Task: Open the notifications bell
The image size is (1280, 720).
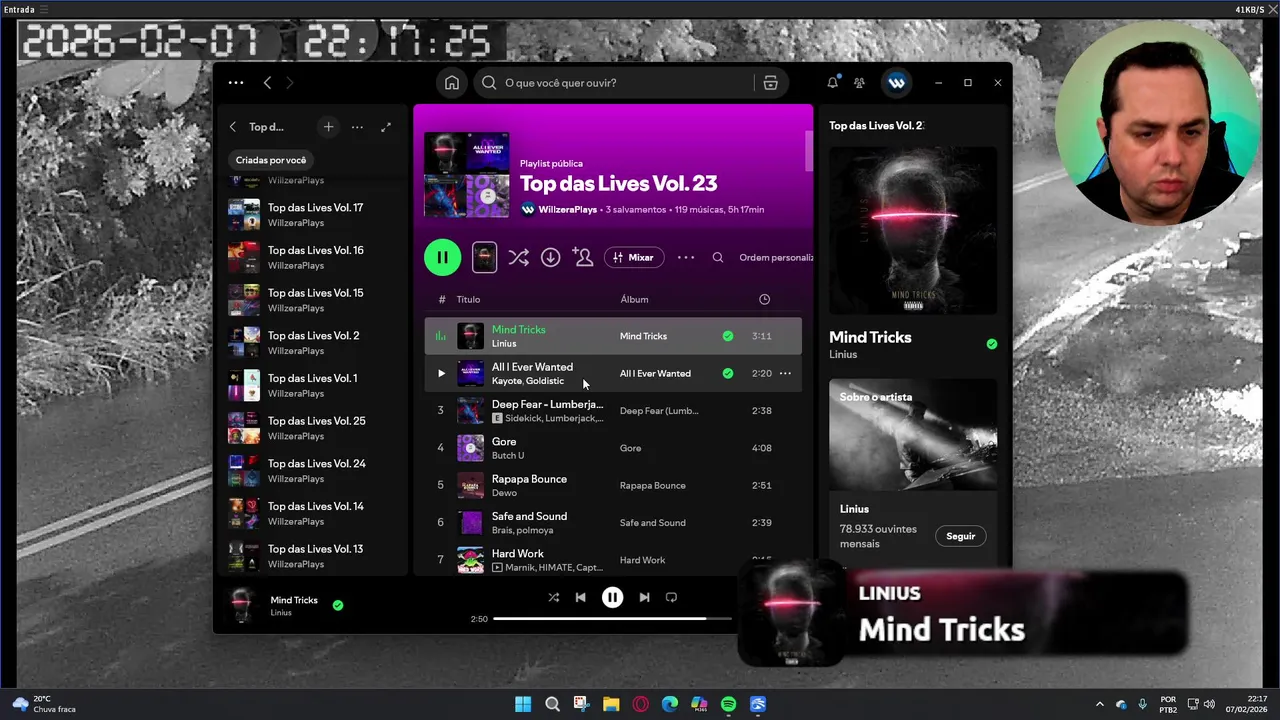Action: click(x=832, y=83)
